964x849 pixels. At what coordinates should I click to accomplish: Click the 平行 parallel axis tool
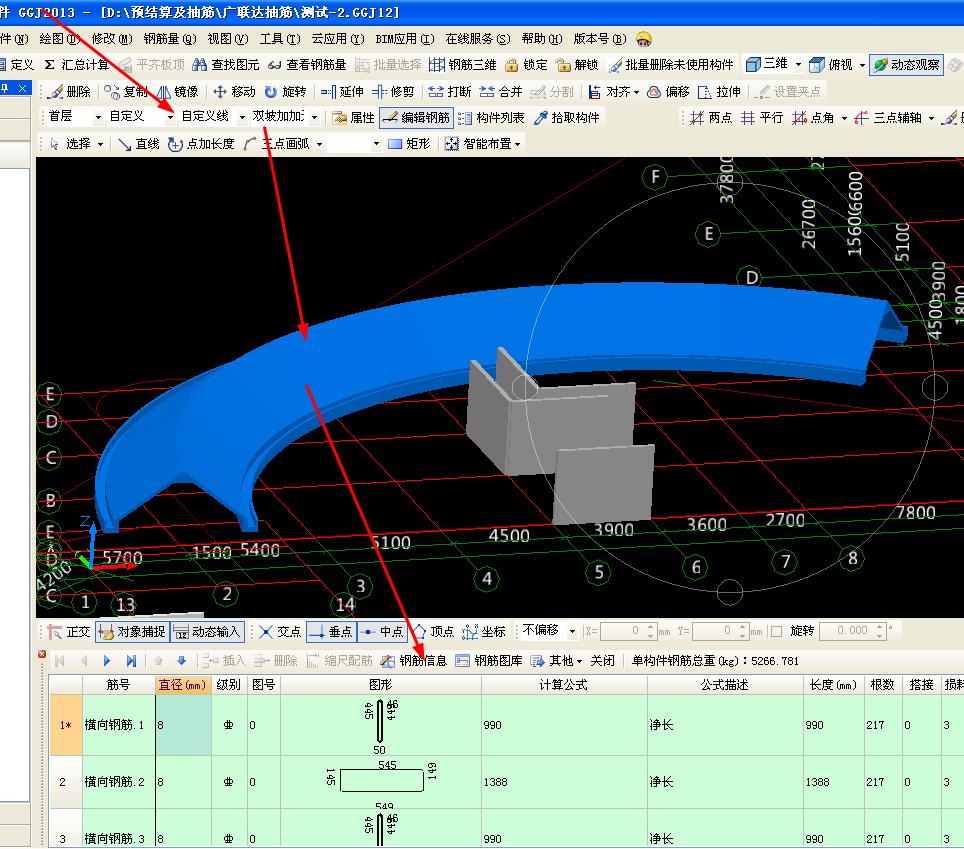click(x=762, y=117)
